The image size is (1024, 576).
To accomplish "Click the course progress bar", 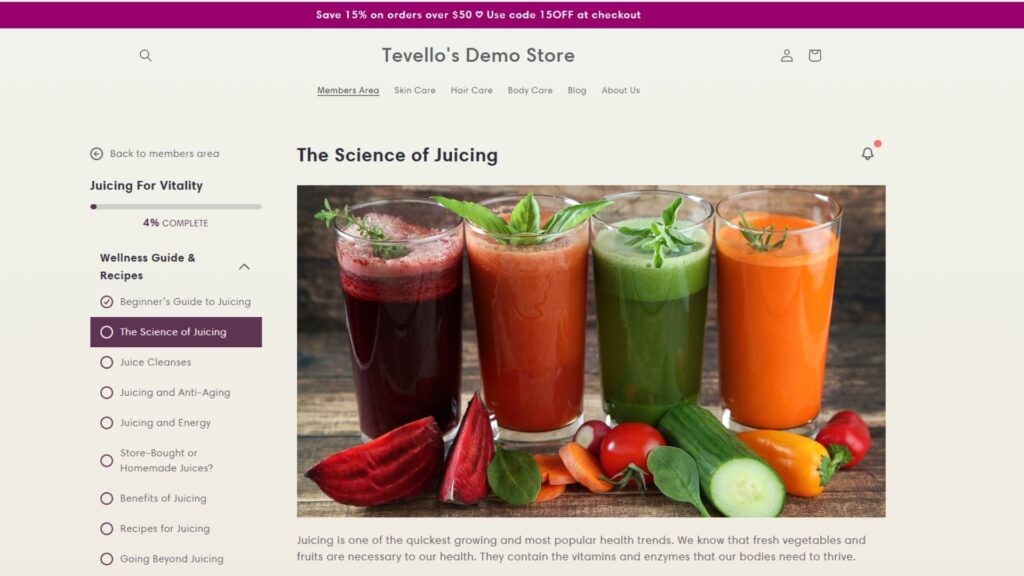I will coord(176,206).
